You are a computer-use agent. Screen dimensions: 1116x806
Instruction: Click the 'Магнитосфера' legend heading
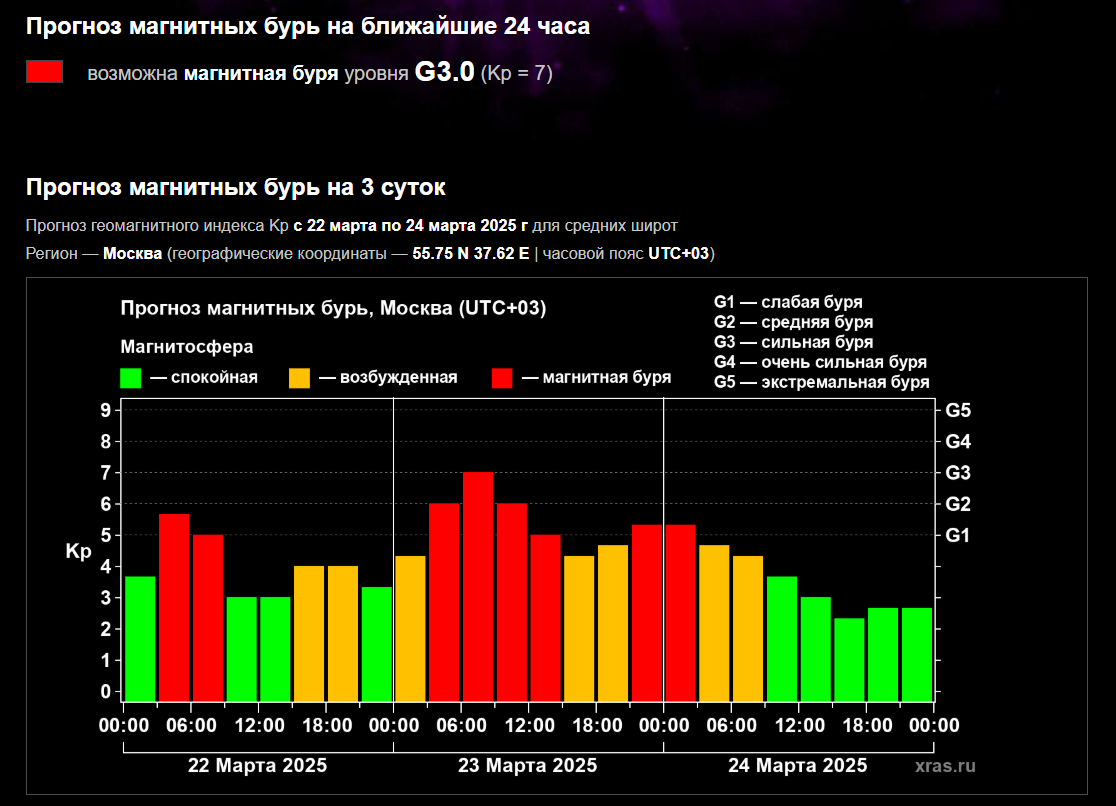click(x=186, y=347)
